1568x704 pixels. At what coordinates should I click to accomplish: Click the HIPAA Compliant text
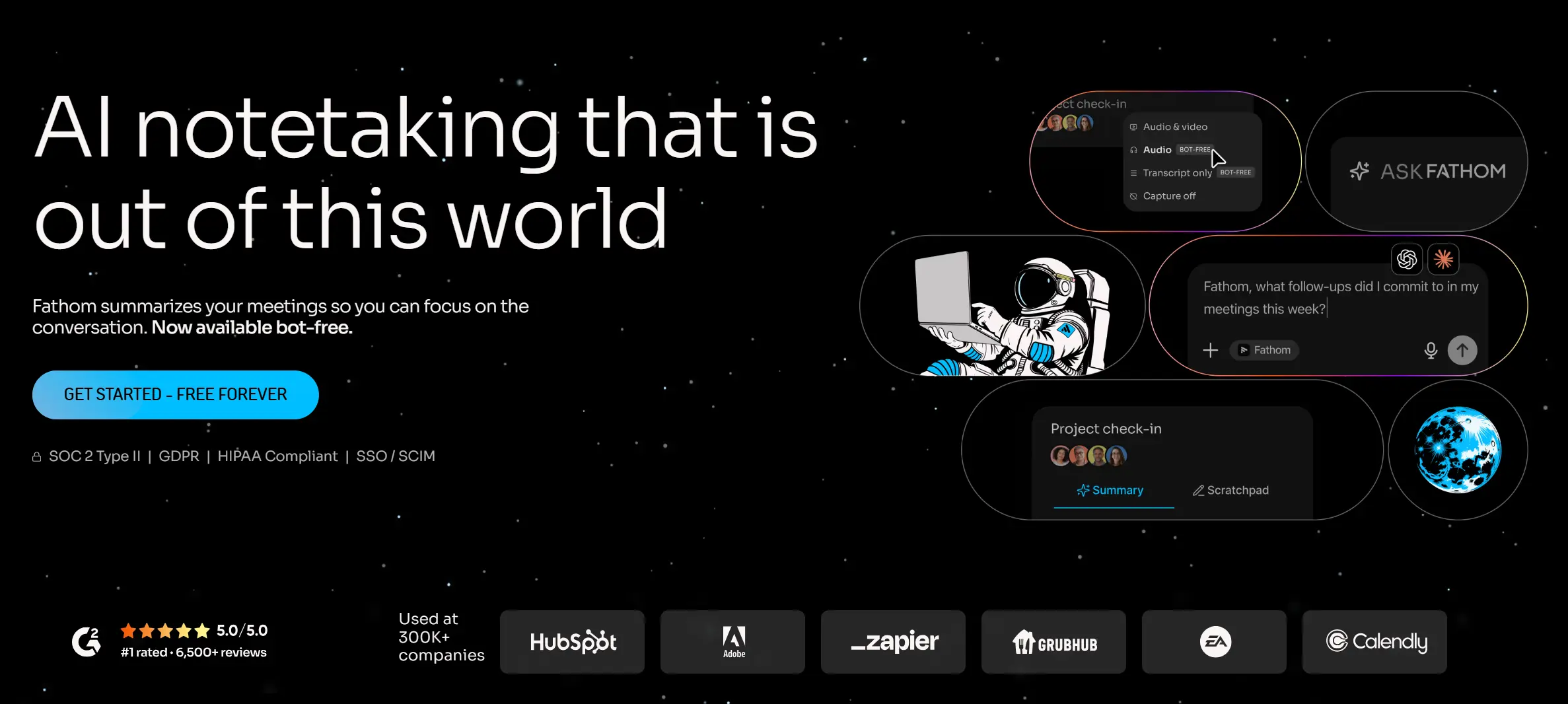click(277, 456)
